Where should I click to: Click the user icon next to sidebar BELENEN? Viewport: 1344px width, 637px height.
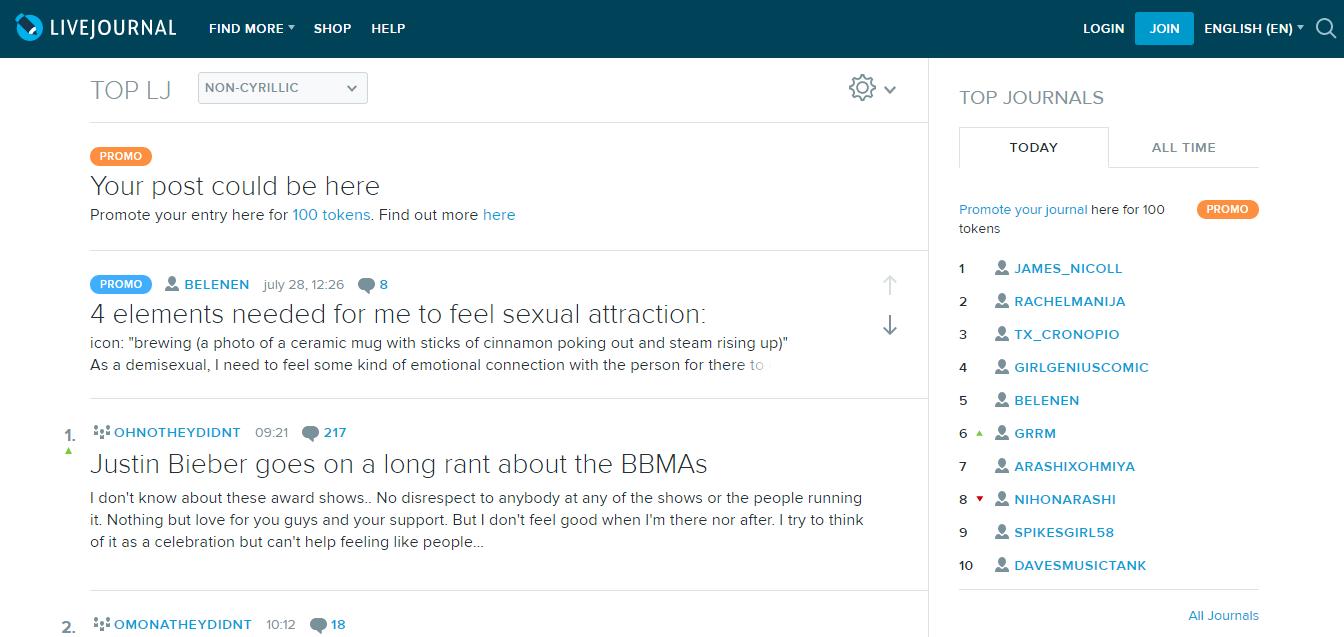pyautogui.click(x=1002, y=400)
